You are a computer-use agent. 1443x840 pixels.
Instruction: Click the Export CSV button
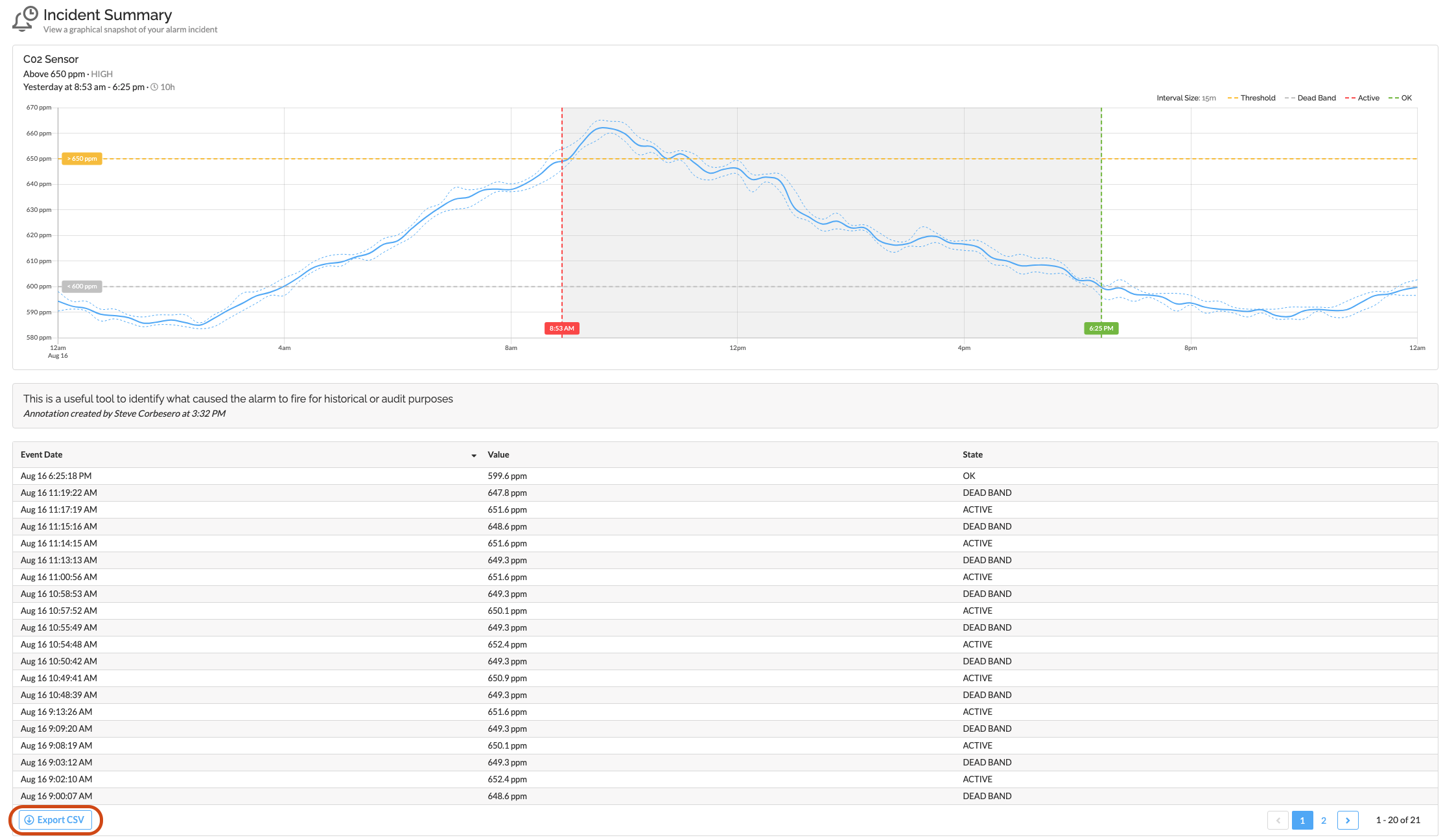pyautogui.click(x=55, y=820)
